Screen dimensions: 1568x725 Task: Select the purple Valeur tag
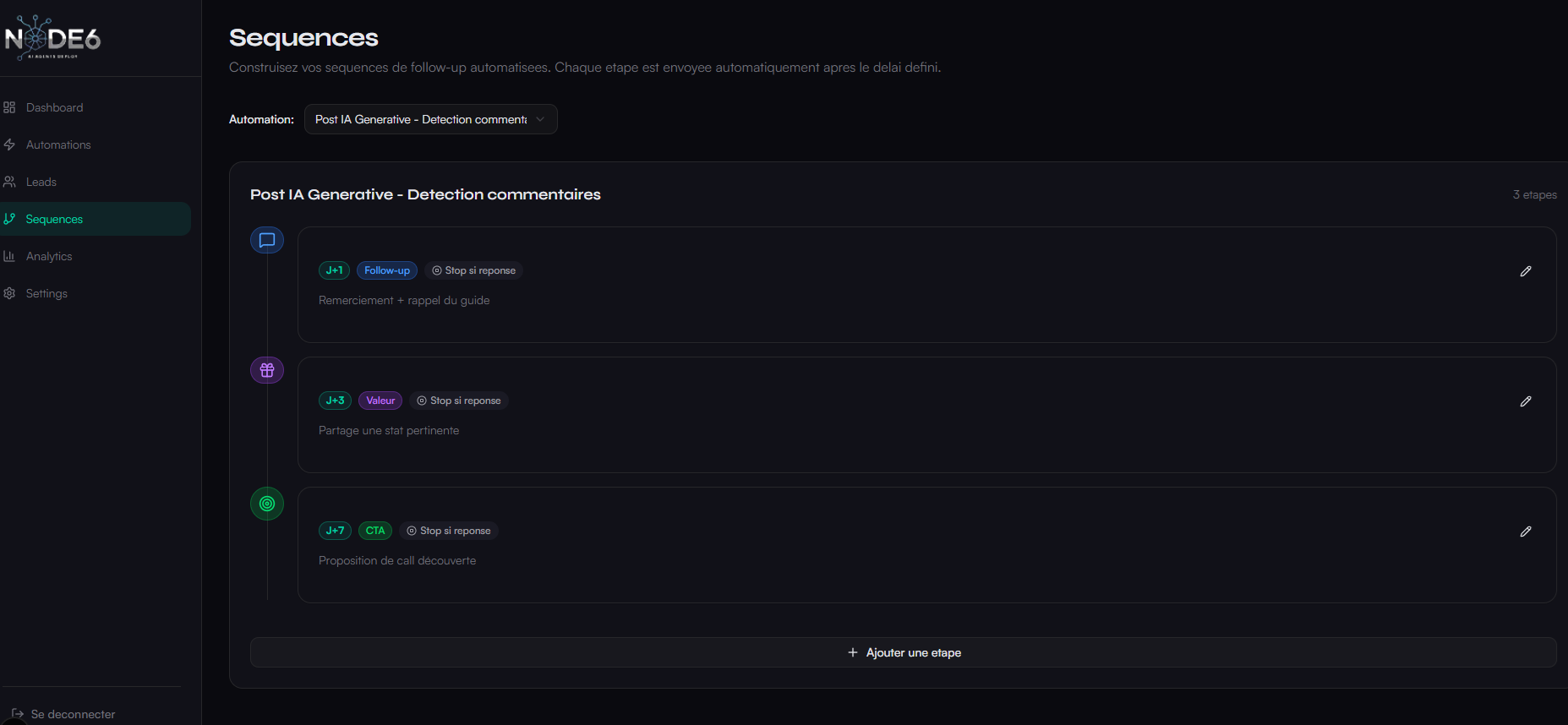click(x=380, y=401)
